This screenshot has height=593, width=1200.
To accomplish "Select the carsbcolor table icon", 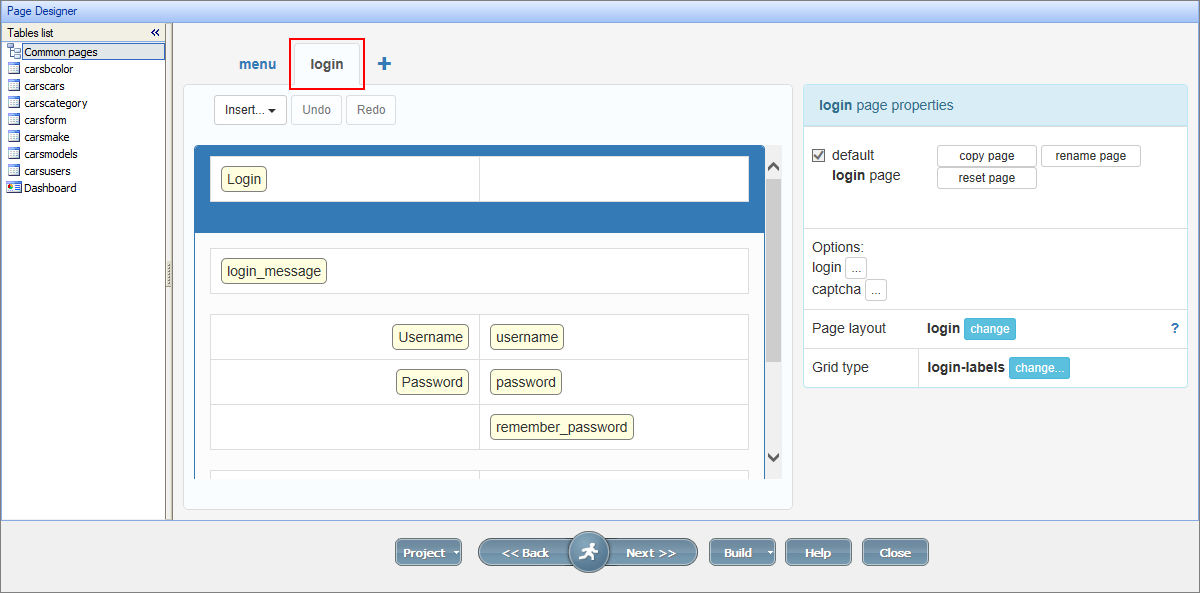I will point(14,68).
